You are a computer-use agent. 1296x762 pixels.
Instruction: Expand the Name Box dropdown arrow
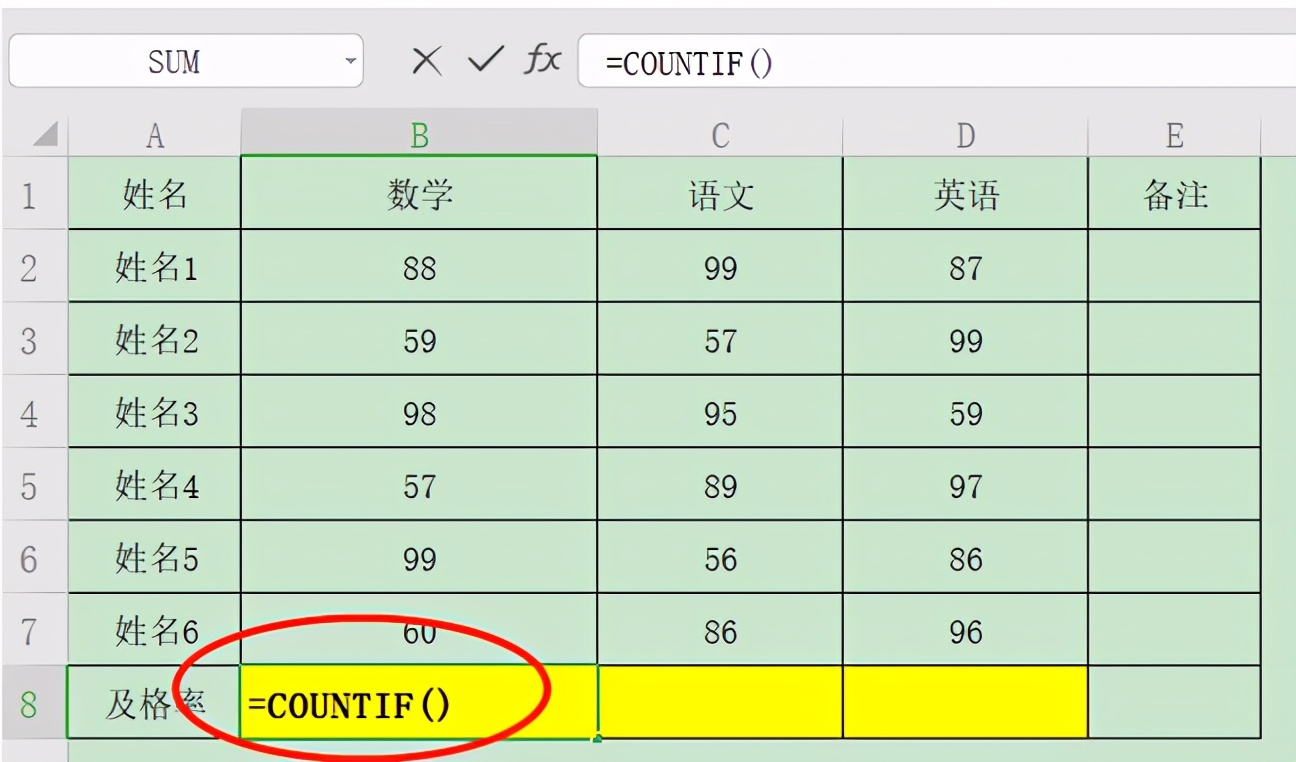[350, 62]
